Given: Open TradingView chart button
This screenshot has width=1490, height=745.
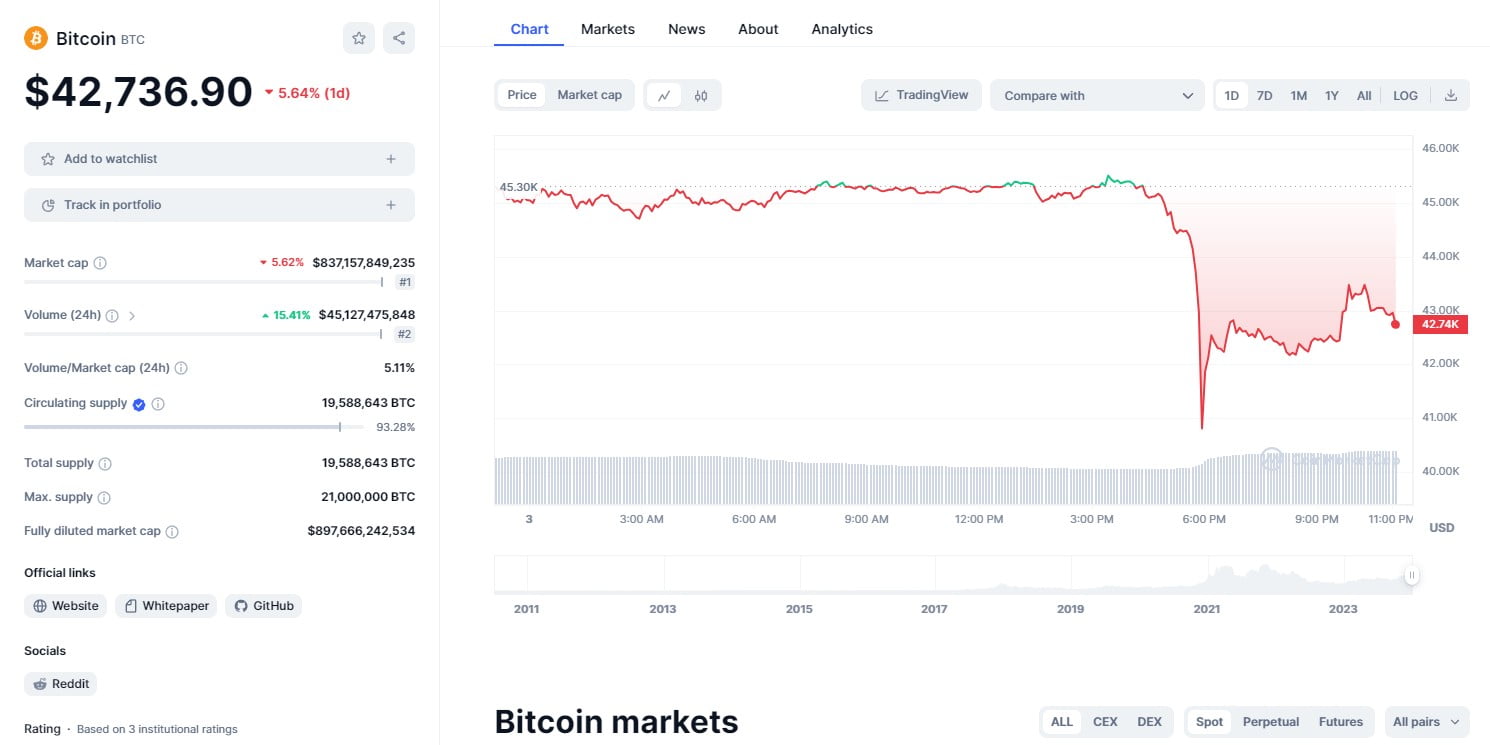Looking at the screenshot, I should pos(921,95).
